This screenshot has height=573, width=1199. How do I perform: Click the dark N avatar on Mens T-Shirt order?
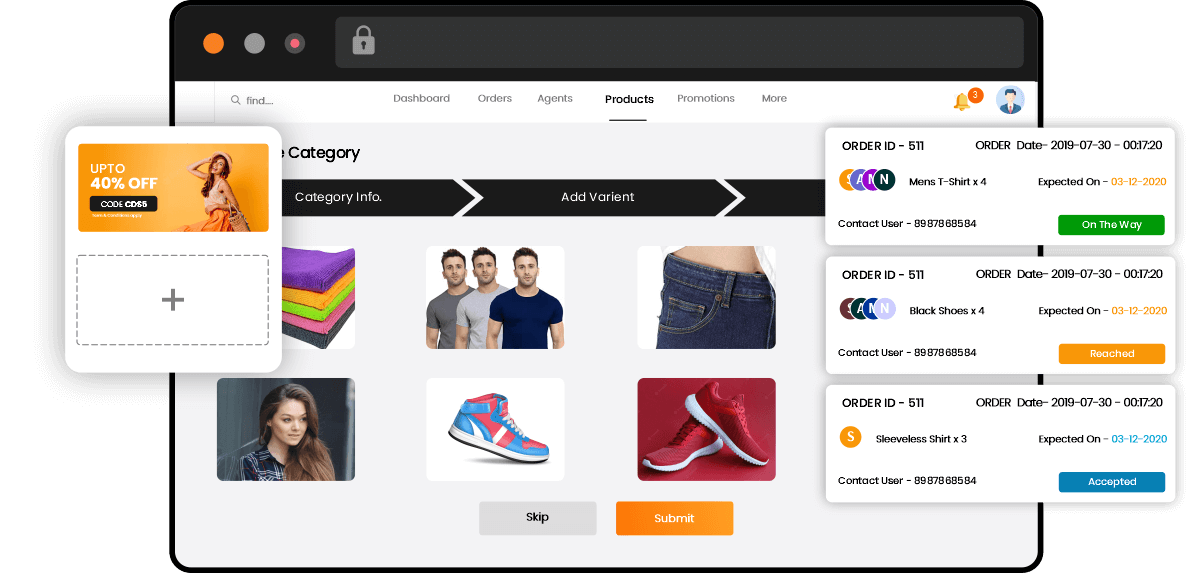click(885, 181)
